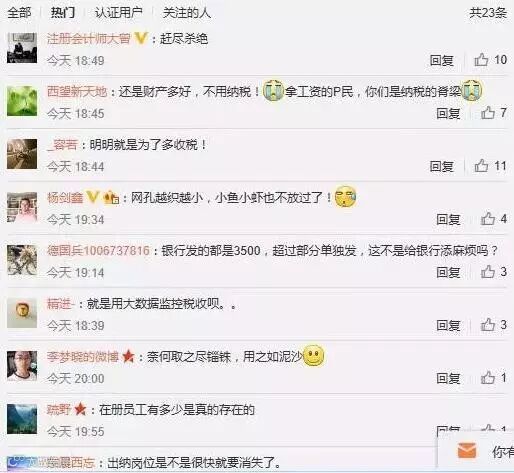Click thumbs-up on 精进-'s 大数据 comment

pyautogui.click(x=488, y=325)
